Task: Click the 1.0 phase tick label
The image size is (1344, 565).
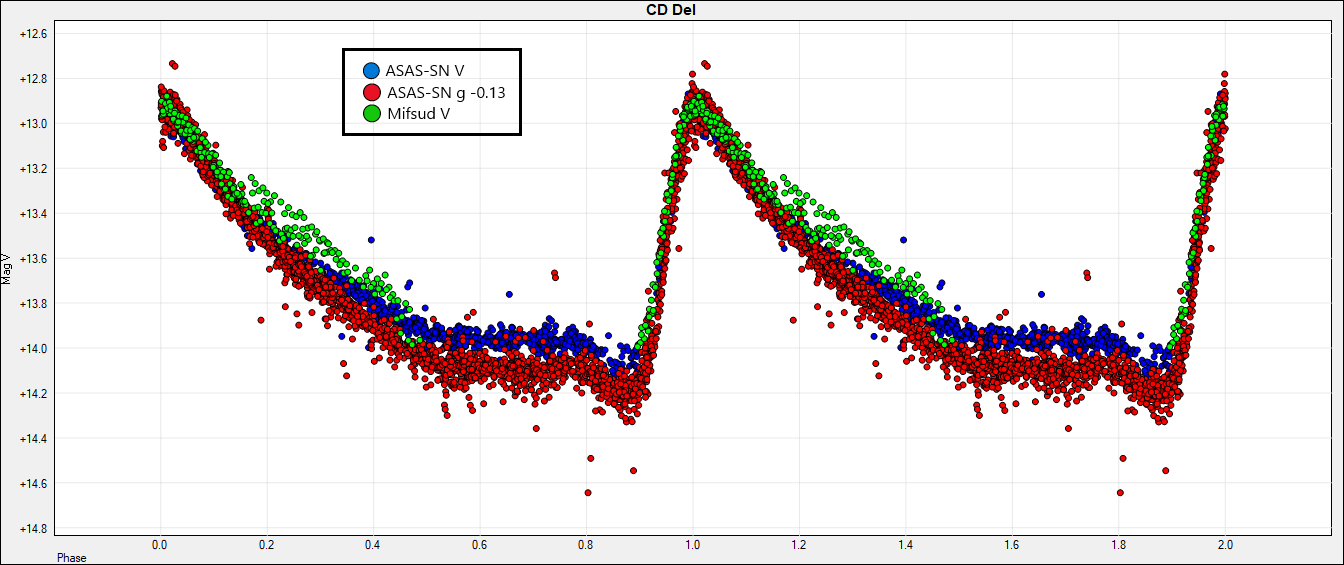Action: (692, 545)
